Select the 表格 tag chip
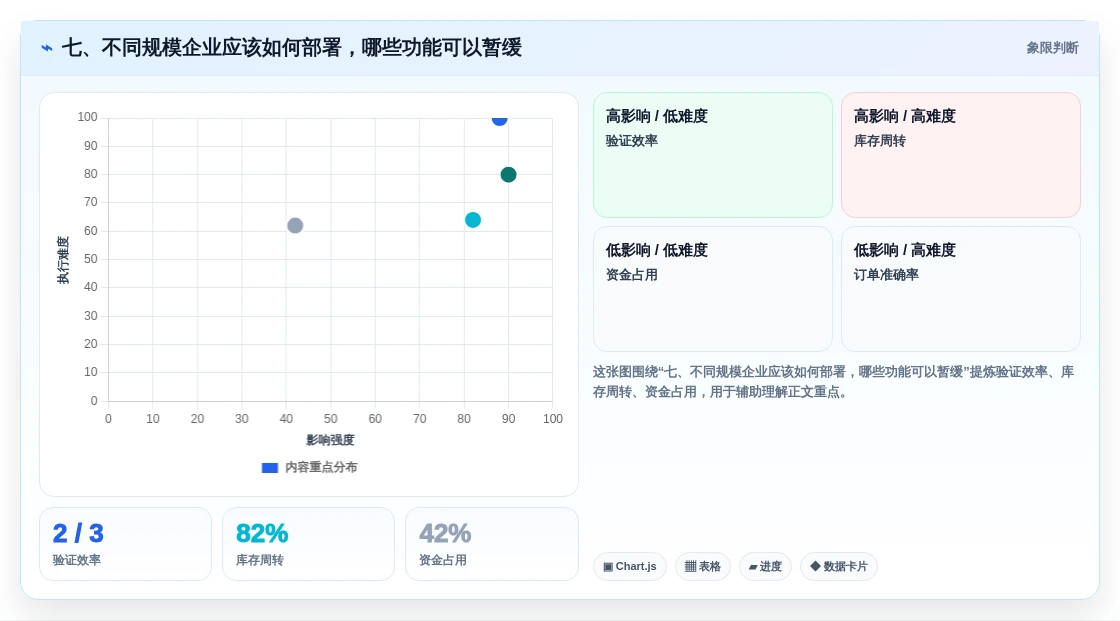 coord(703,567)
